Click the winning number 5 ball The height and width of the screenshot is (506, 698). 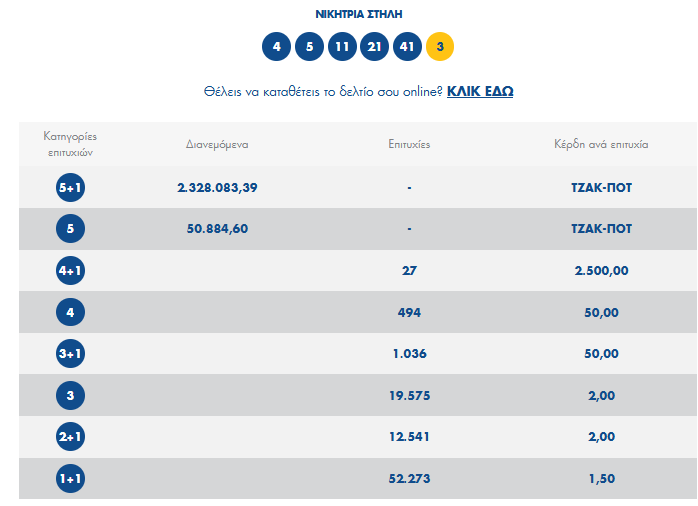[309, 46]
